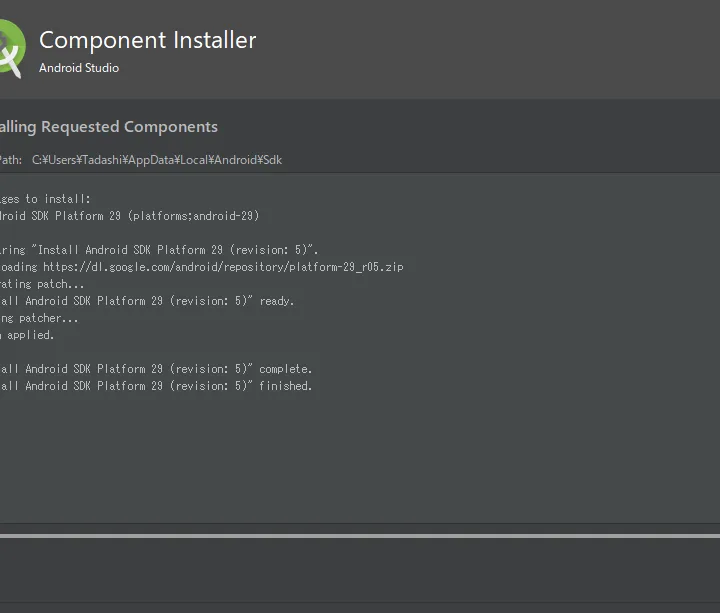Click the header banner background
The height and width of the screenshot is (613, 720).
(459, 49)
